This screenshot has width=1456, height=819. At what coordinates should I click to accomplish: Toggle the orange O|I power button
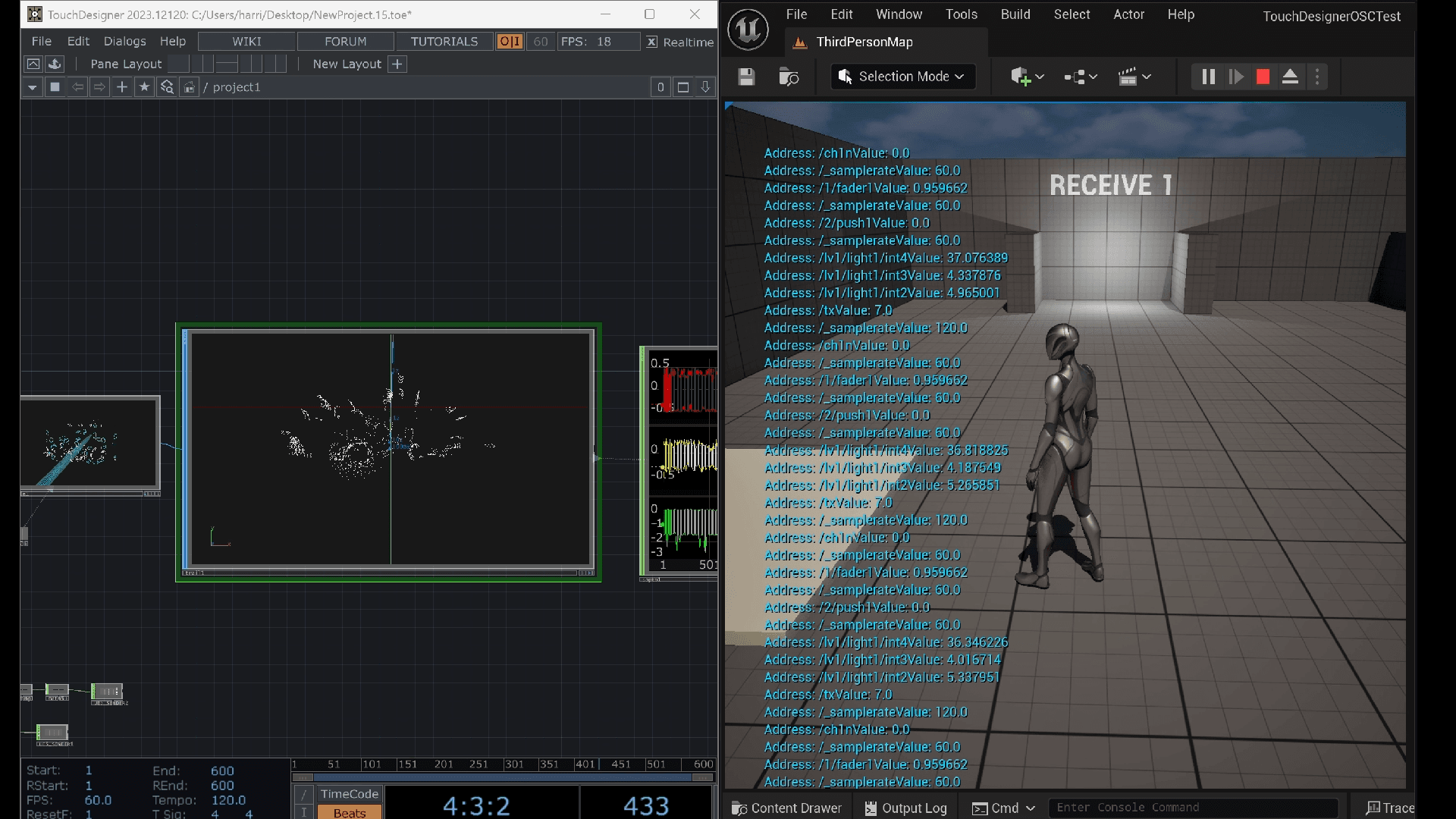pos(510,42)
